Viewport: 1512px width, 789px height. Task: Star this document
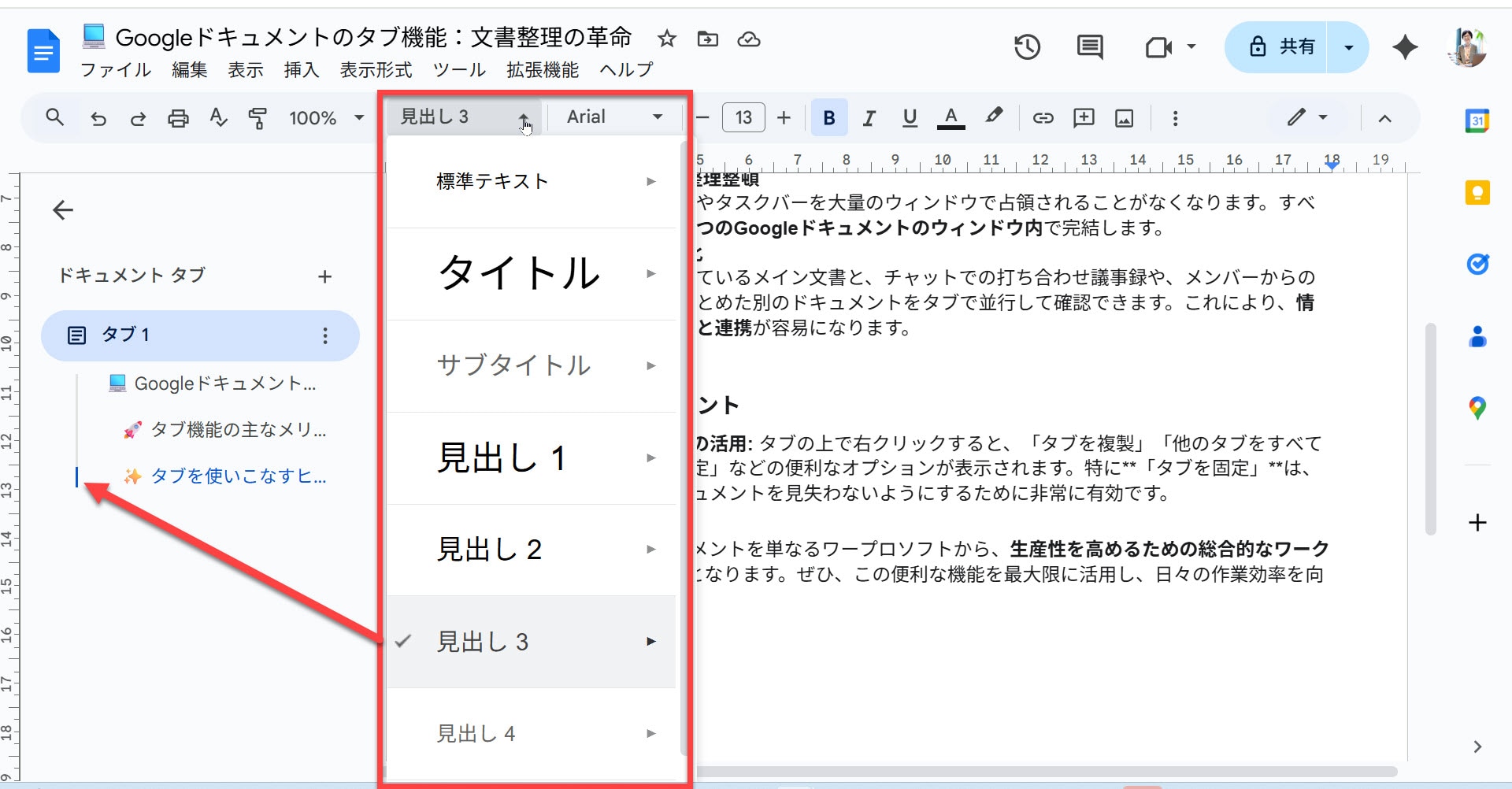(x=667, y=39)
